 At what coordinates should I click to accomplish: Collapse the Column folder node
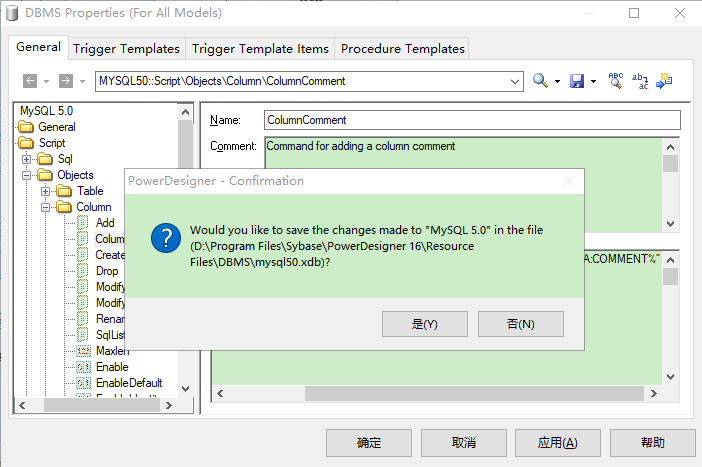46,207
